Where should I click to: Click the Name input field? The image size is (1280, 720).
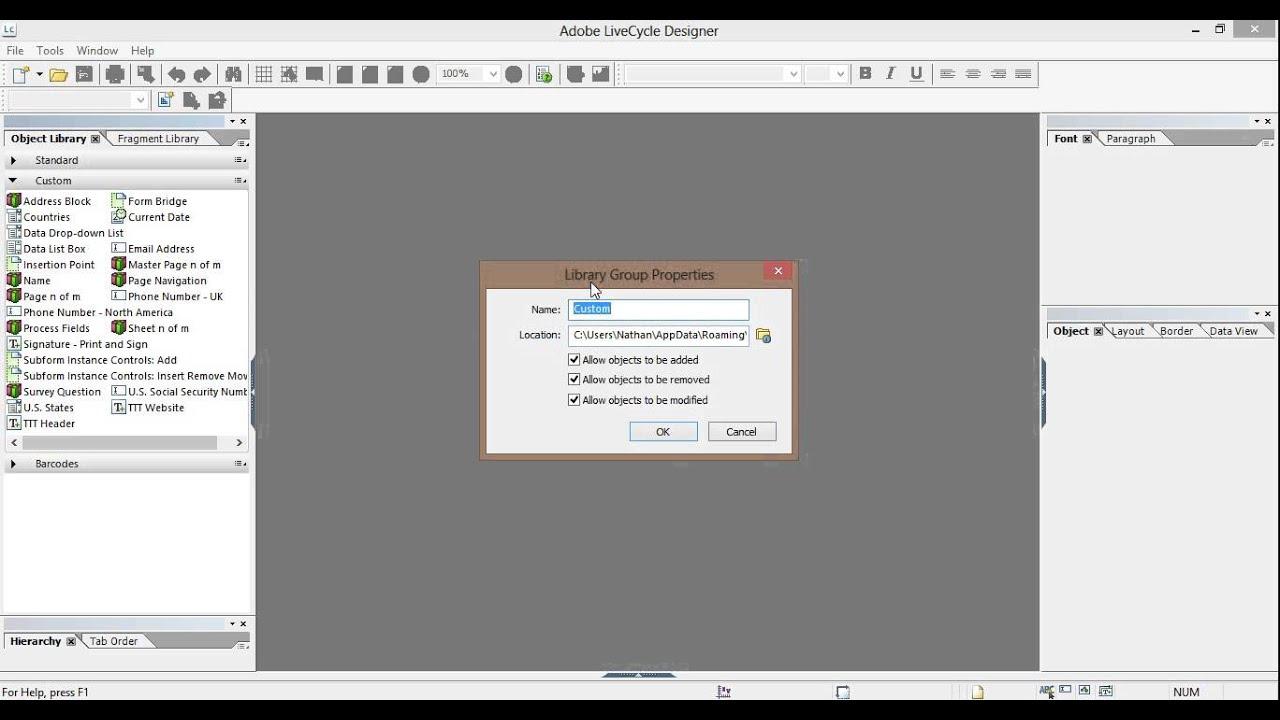pos(658,310)
